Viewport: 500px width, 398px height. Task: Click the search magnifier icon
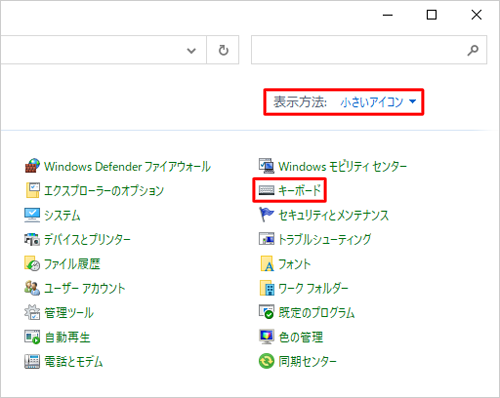473,50
